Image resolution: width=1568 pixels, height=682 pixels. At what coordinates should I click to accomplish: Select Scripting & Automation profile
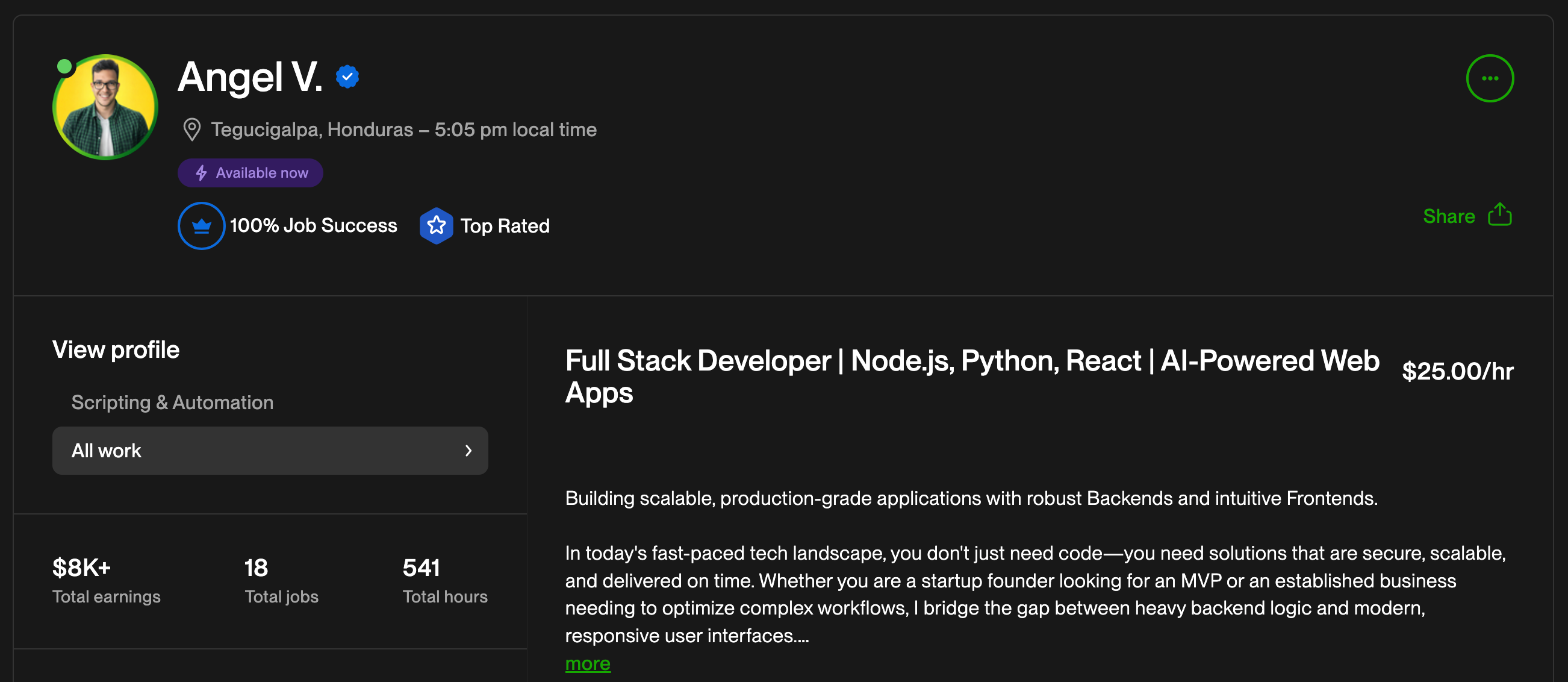point(172,402)
